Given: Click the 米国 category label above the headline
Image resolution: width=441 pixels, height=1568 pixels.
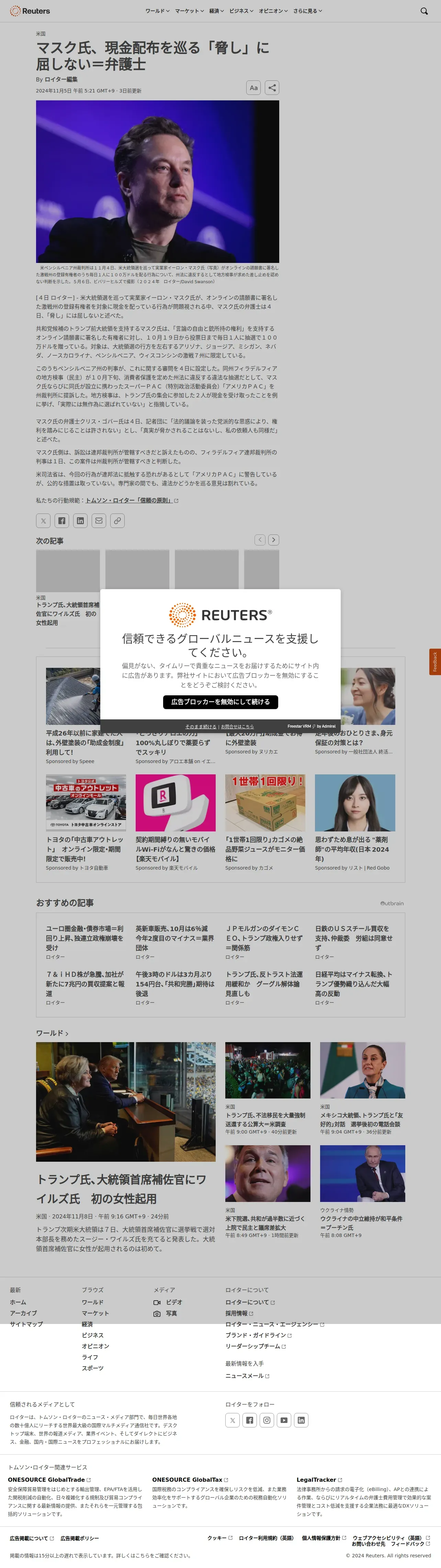Looking at the screenshot, I should tap(41, 33).
